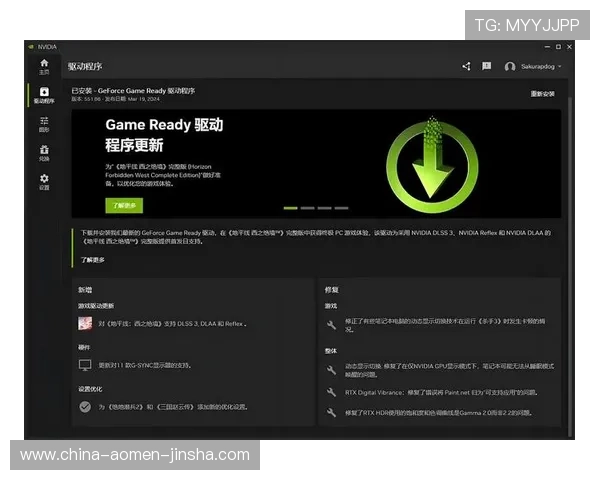The height and width of the screenshot is (480, 600).
Task: Click wrench icon beside RTX HDR fix
Action: point(331,413)
